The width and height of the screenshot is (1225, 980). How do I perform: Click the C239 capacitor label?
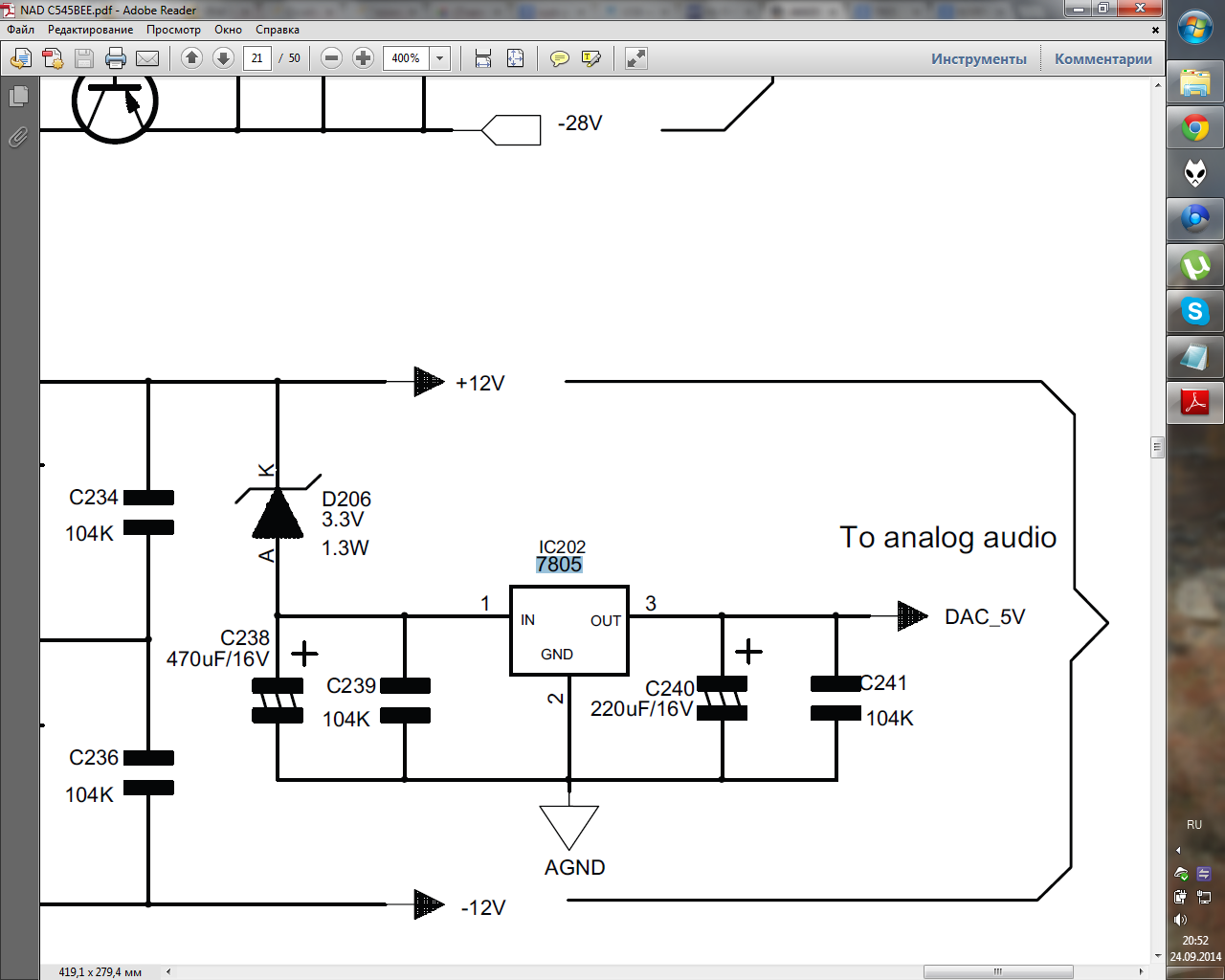click(x=351, y=686)
